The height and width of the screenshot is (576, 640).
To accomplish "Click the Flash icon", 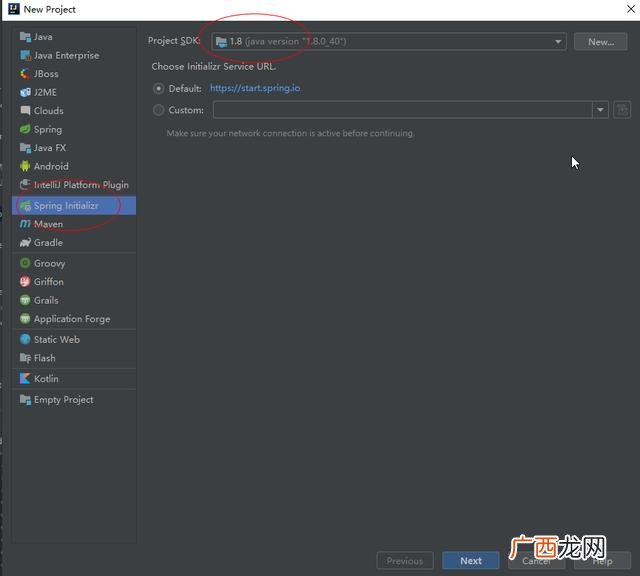I will tap(25, 358).
